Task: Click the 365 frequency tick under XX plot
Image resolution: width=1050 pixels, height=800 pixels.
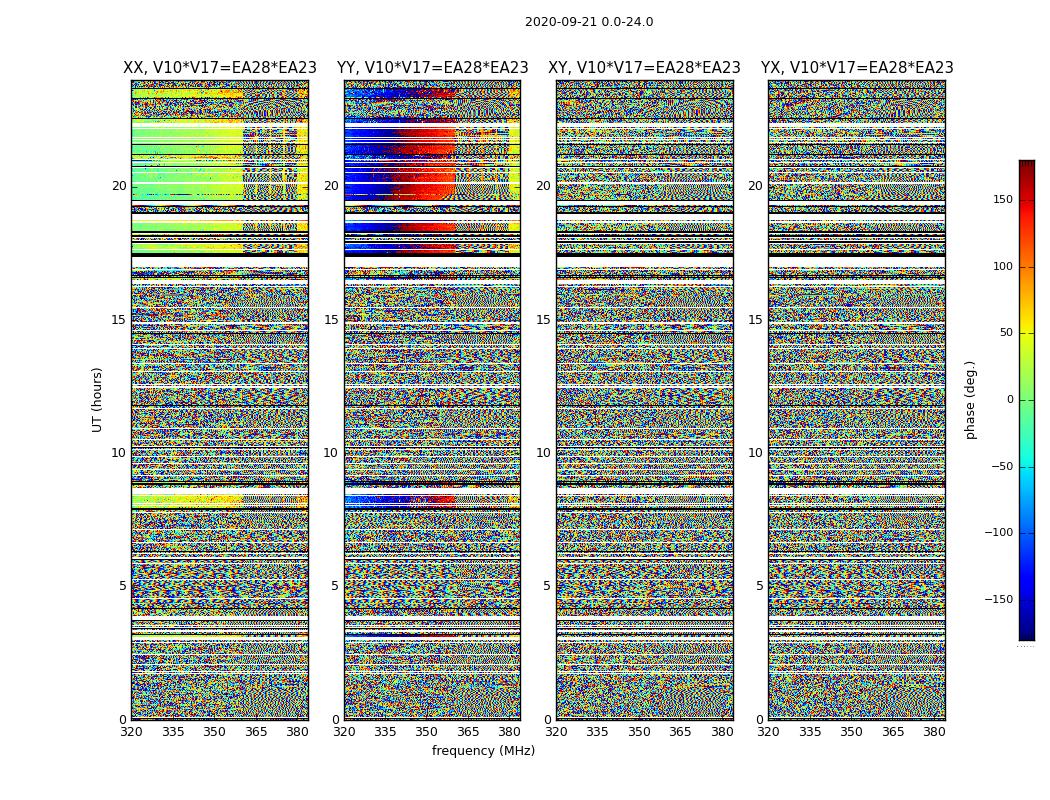Action: tap(256, 732)
